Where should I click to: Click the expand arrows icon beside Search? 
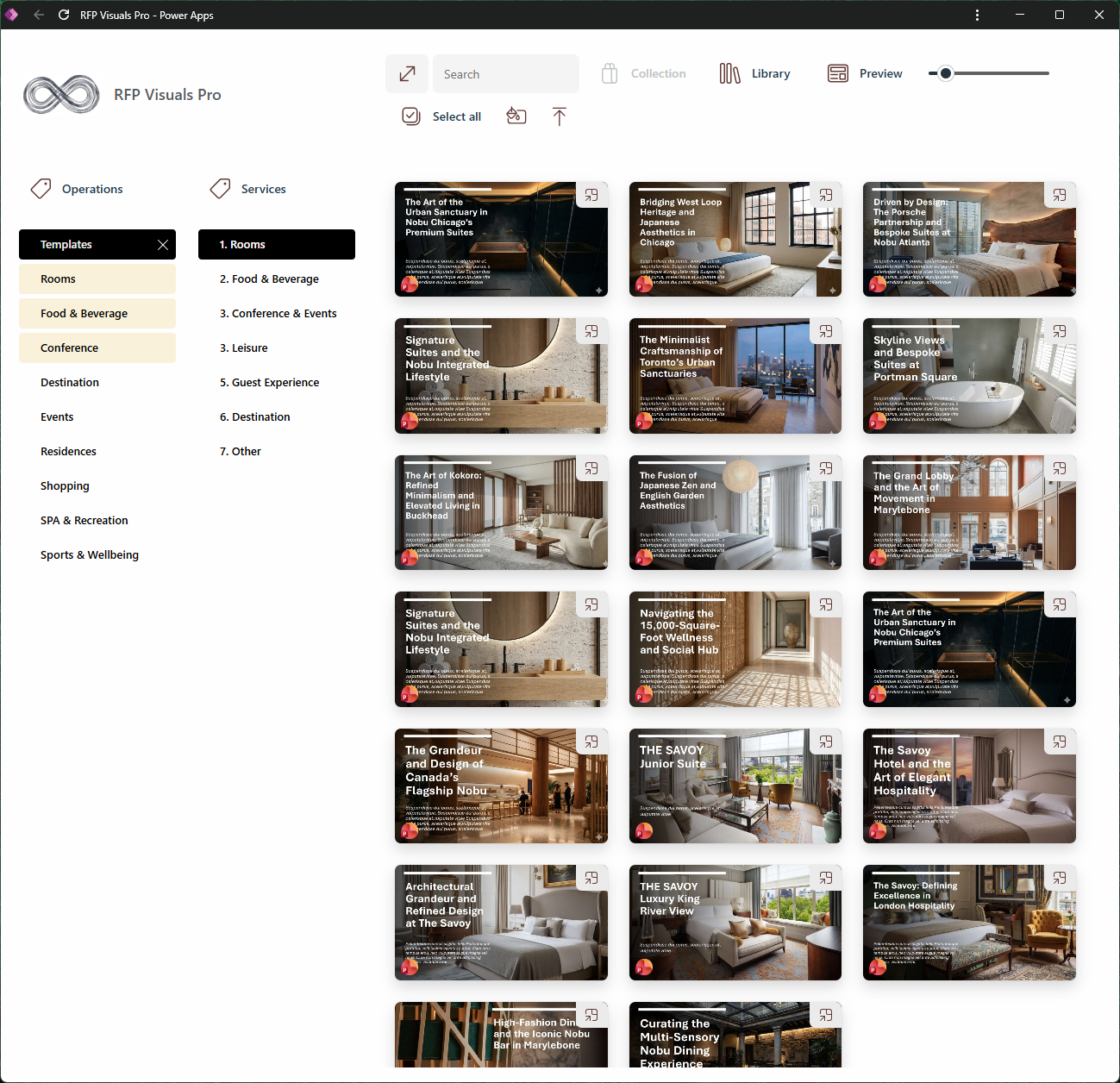[x=407, y=74]
